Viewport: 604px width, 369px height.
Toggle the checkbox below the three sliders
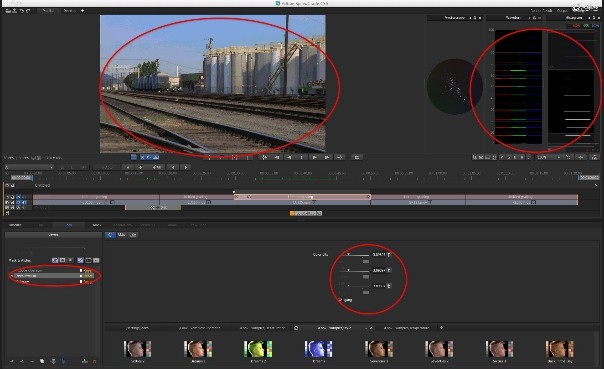pos(340,300)
